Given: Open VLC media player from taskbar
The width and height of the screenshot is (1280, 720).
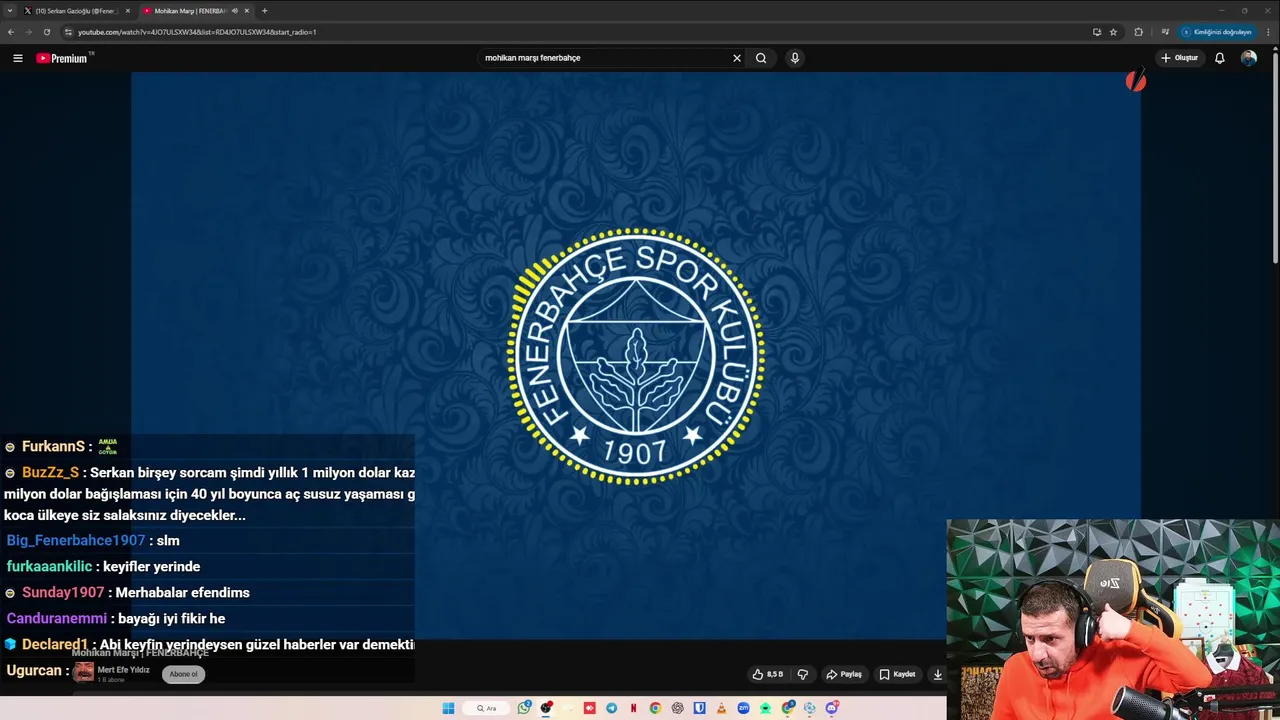Looking at the screenshot, I should tap(721, 708).
